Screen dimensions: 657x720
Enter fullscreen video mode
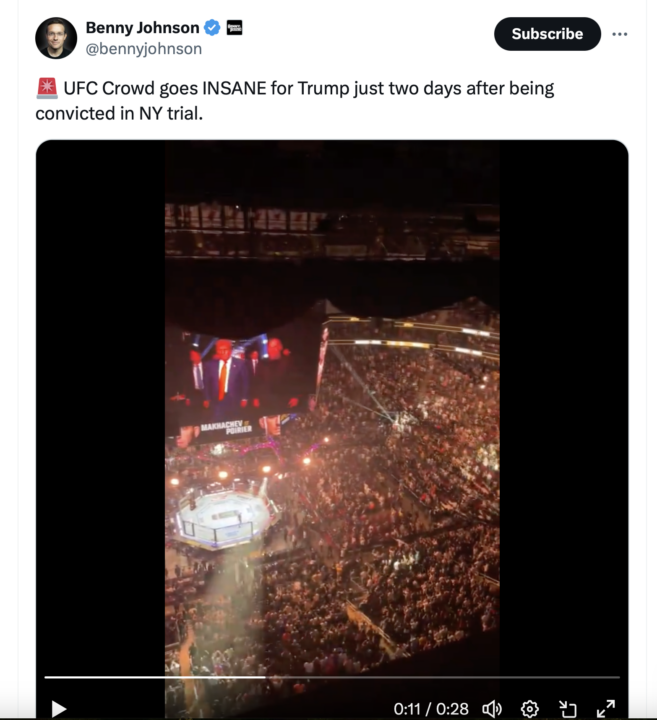[x=605, y=708]
